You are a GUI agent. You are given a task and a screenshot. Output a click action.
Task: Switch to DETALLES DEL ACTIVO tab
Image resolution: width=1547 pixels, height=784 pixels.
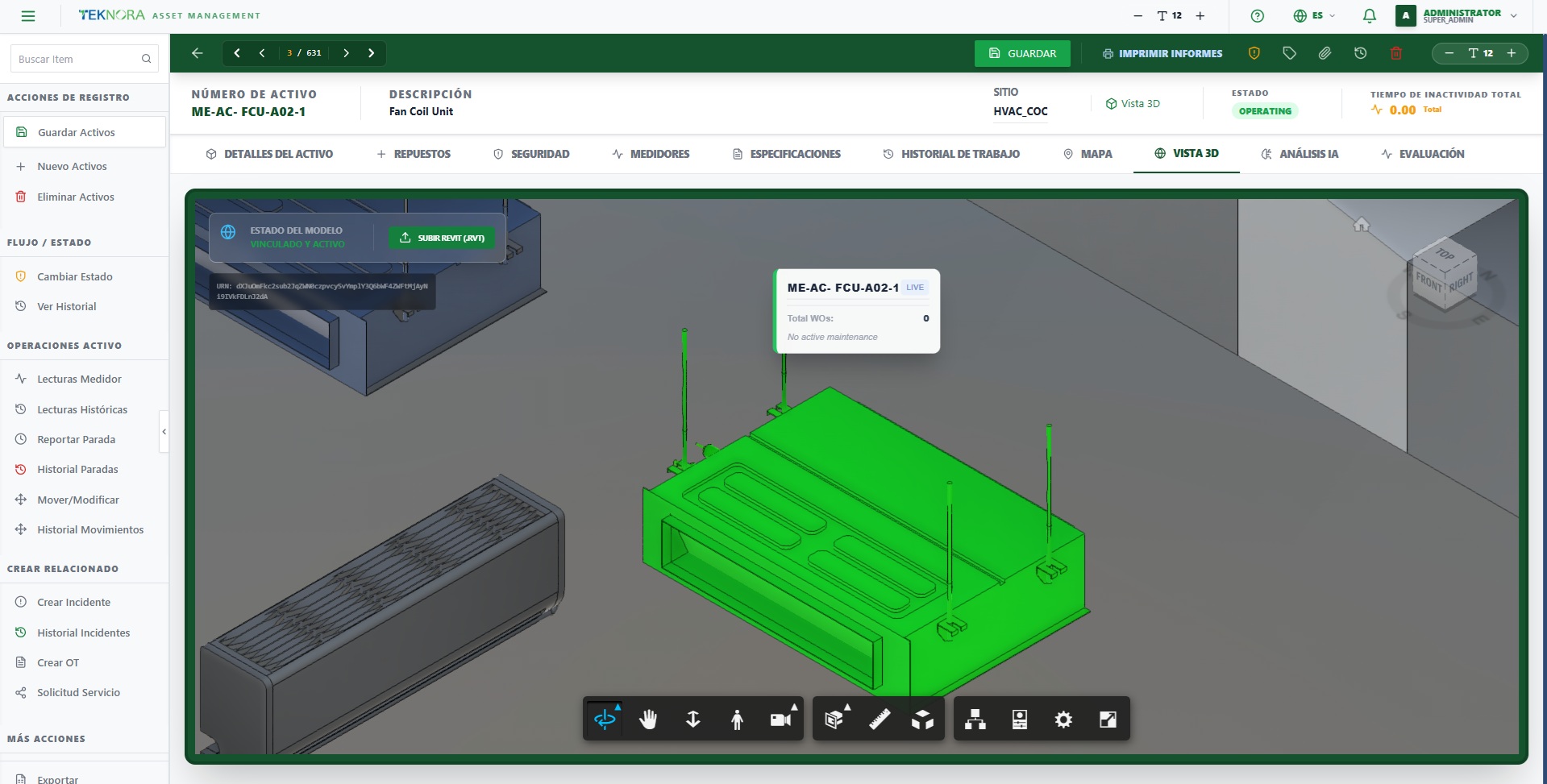tap(269, 154)
